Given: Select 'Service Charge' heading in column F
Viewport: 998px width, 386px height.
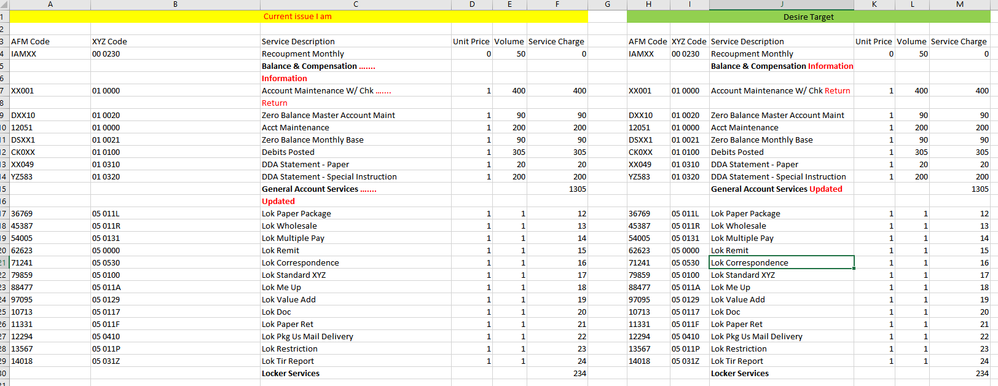Looking at the screenshot, I should 556,41.
